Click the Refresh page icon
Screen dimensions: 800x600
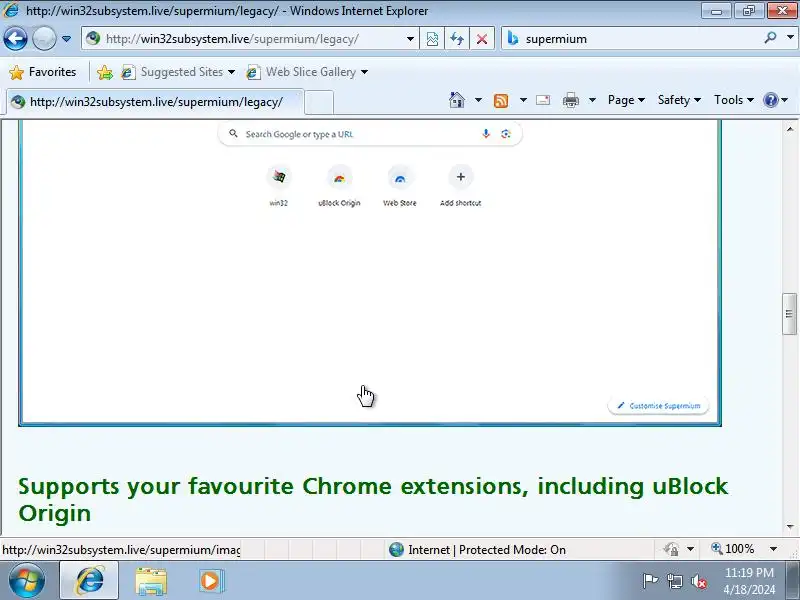457,39
